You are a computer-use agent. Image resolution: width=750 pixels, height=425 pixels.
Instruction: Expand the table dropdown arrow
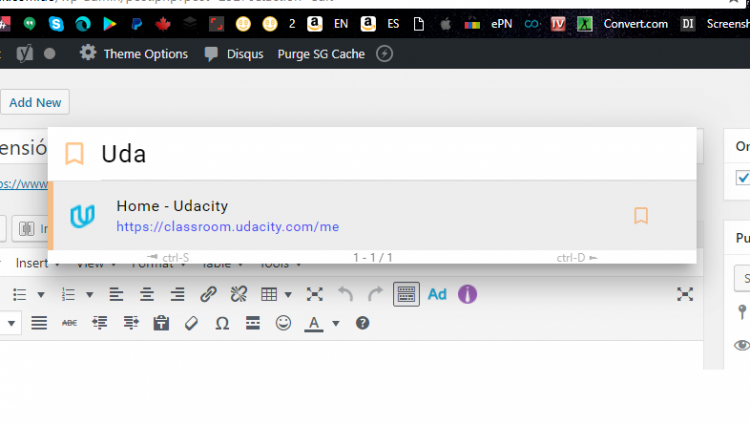pos(288,294)
